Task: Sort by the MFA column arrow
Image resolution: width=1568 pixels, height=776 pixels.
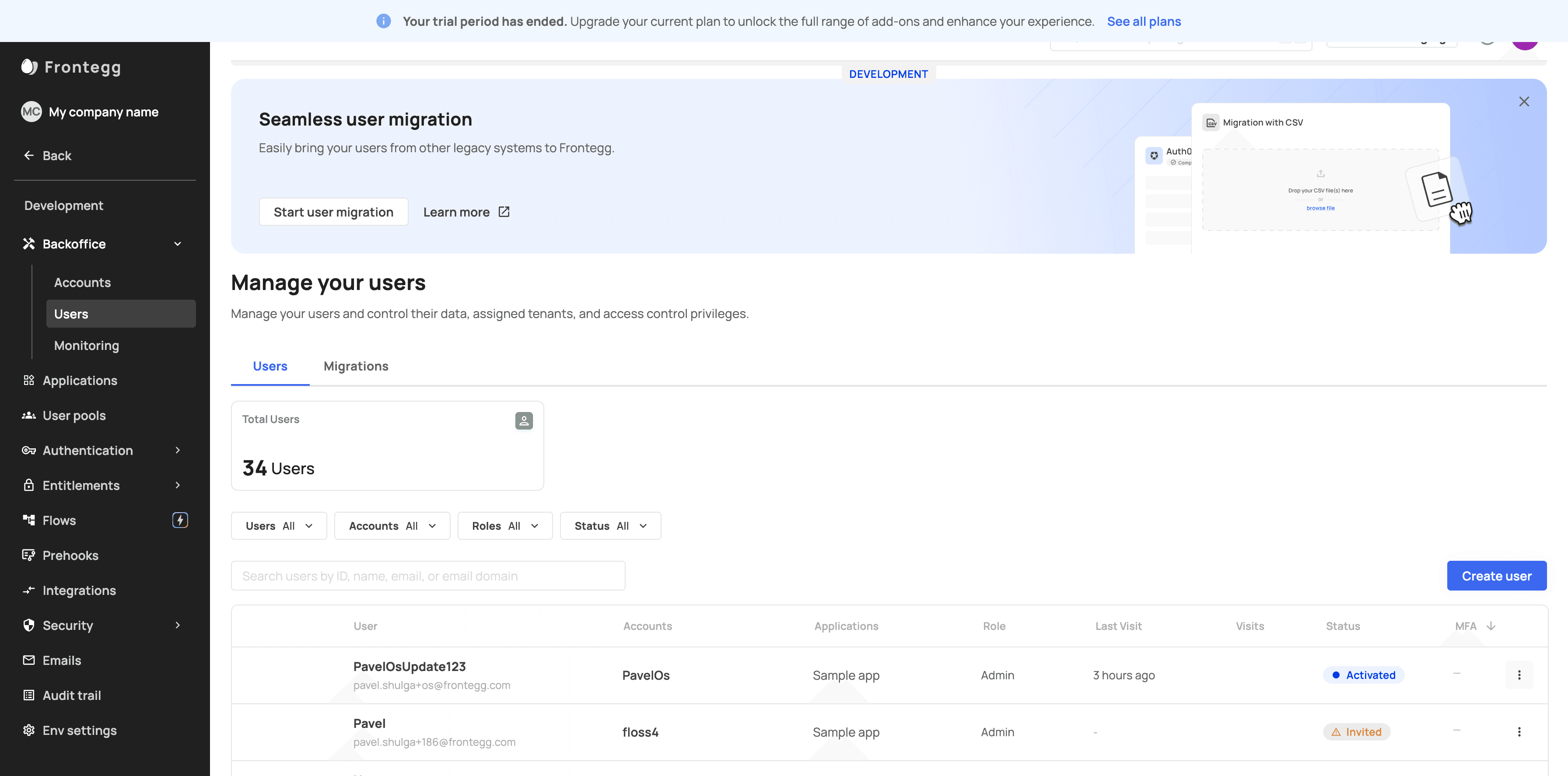Action: coord(1491,626)
